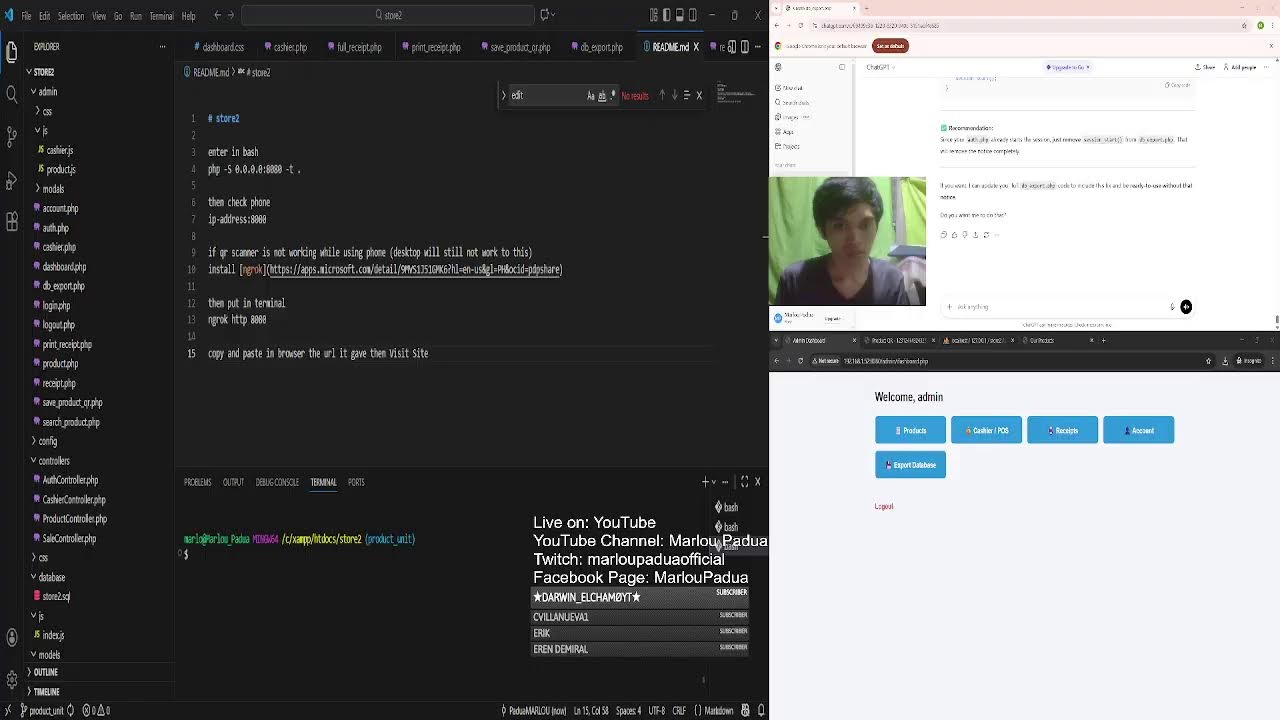
Task: Open the ChatGPT model selector dropdown
Action: [x=881, y=67]
